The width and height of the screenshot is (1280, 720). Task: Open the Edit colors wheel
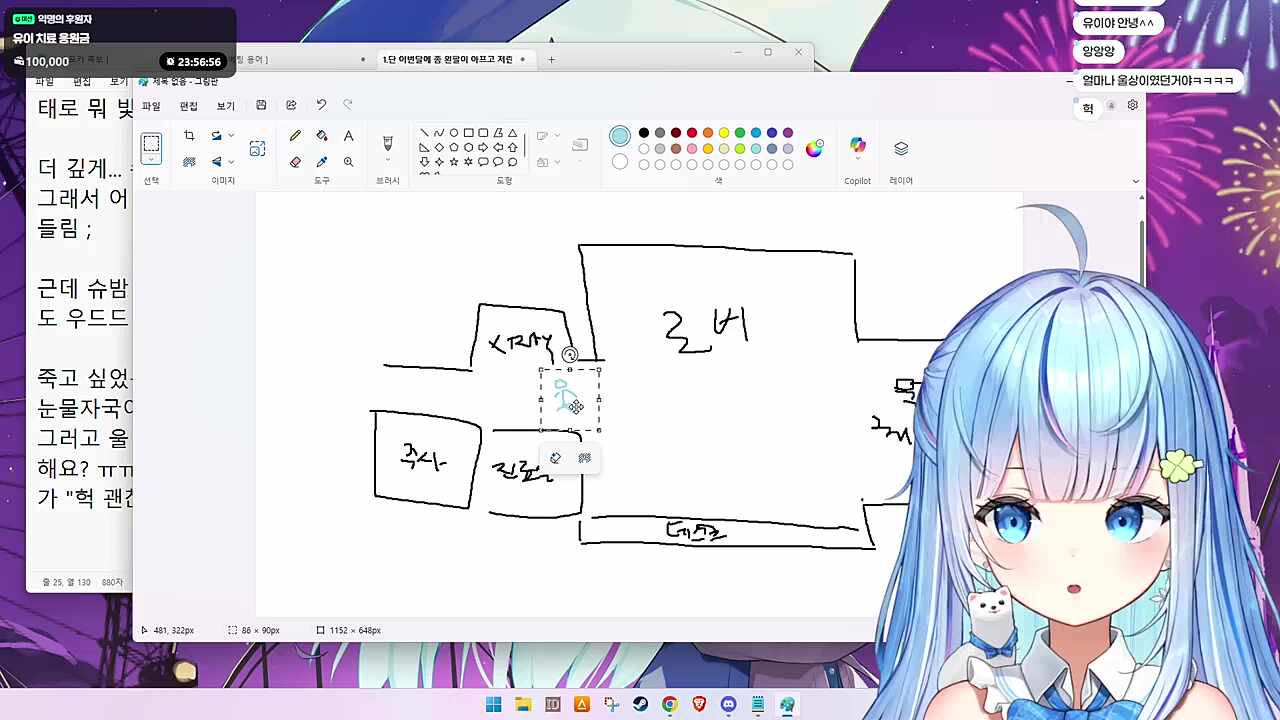coord(814,148)
